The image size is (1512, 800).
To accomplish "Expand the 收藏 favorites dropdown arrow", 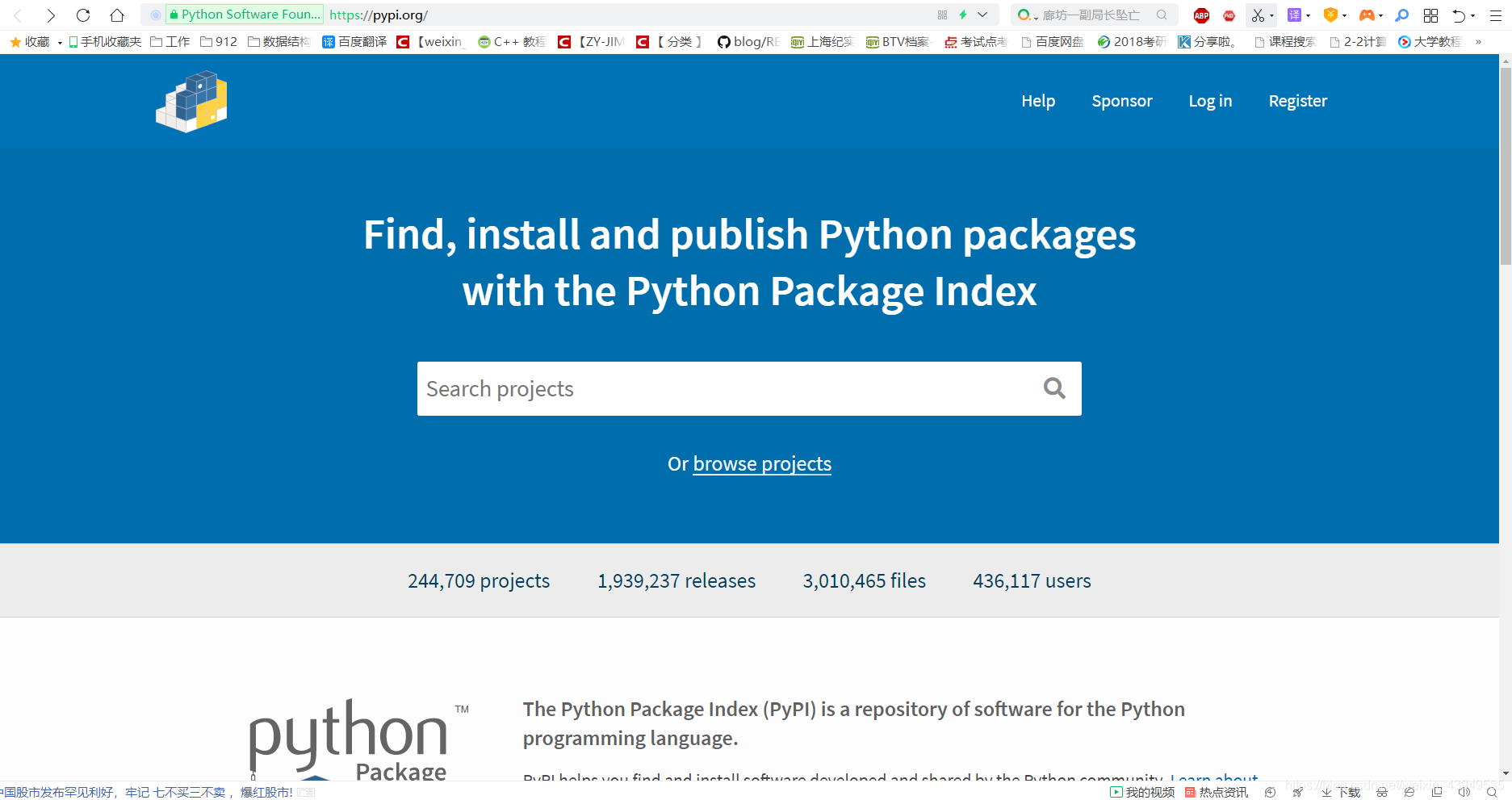I will [x=60, y=42].
